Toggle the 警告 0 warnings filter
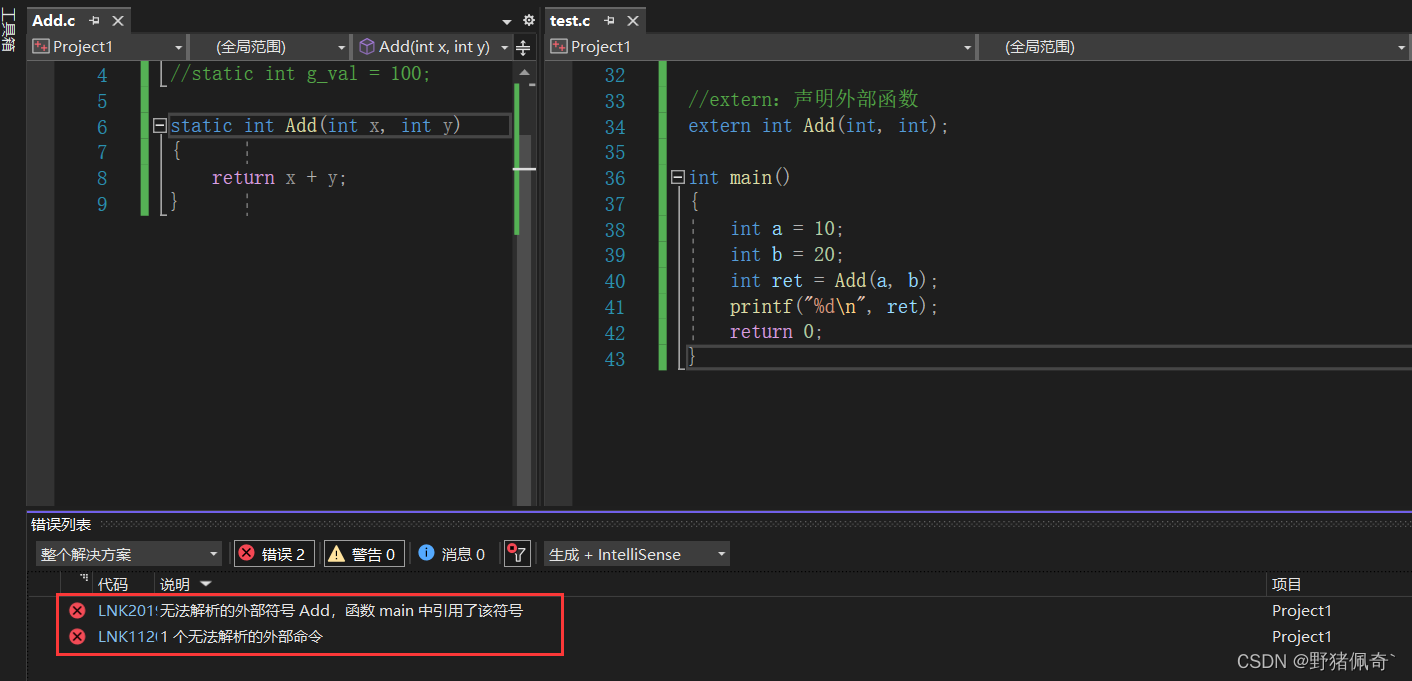The image size is (1412, 681). click(364, 554)
